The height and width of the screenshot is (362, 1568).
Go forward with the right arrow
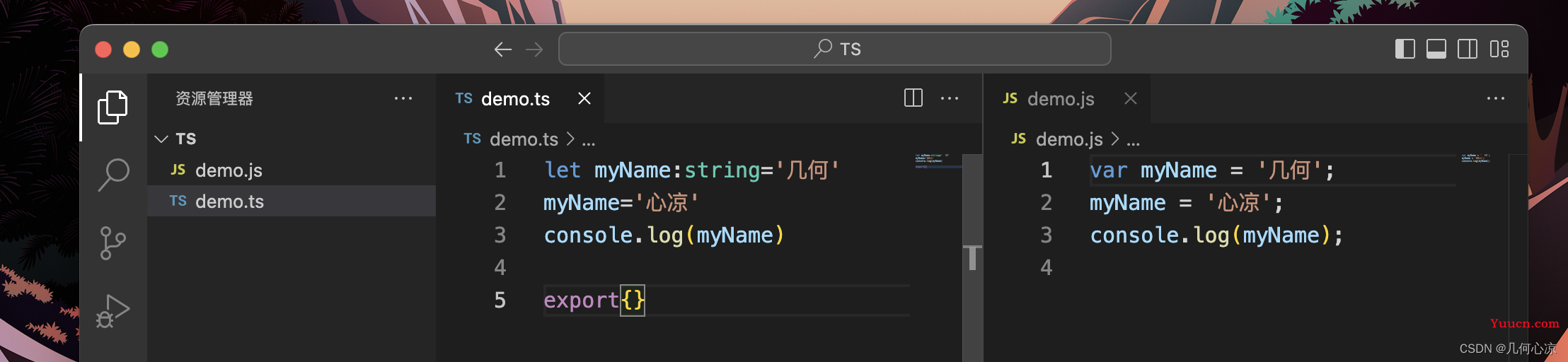click(534, 49)
